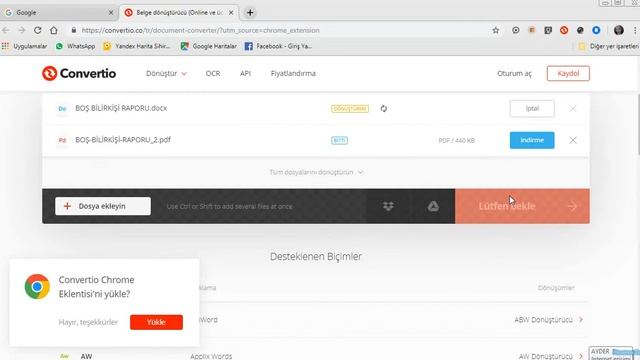Bookmark this page with star icon
This screenshot has width=640, height=360.
coord(496,30)
